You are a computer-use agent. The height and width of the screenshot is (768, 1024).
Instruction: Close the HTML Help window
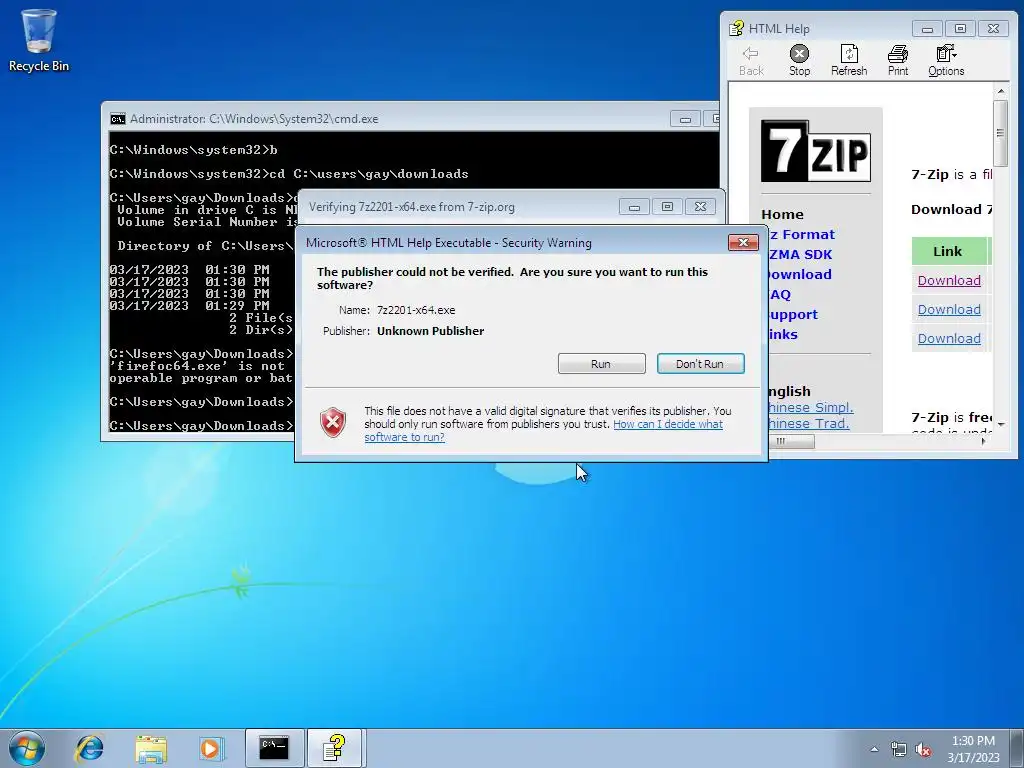[x=993, y=29]
